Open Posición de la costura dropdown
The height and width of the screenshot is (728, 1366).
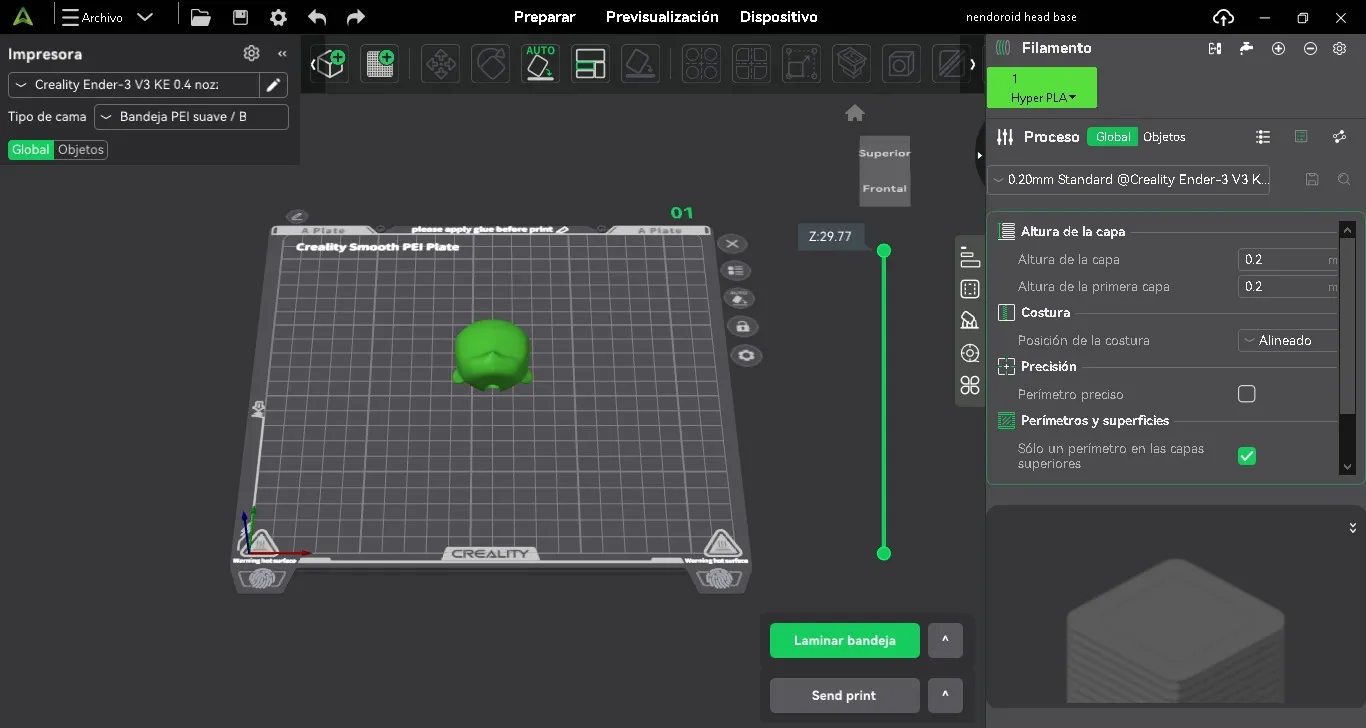(x=1287, y=341)
